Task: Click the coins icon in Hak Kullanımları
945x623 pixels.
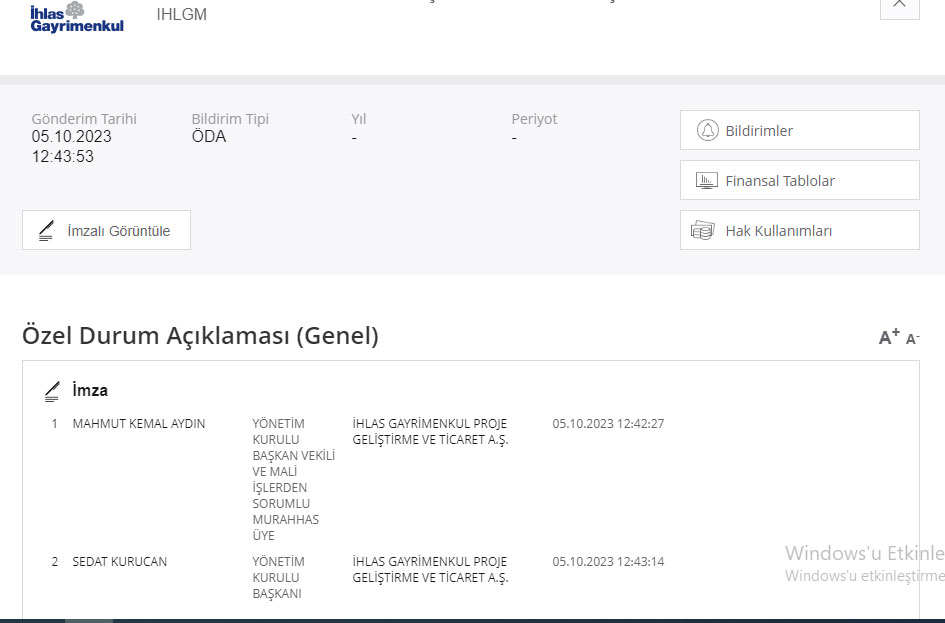Action: (703, 230)
